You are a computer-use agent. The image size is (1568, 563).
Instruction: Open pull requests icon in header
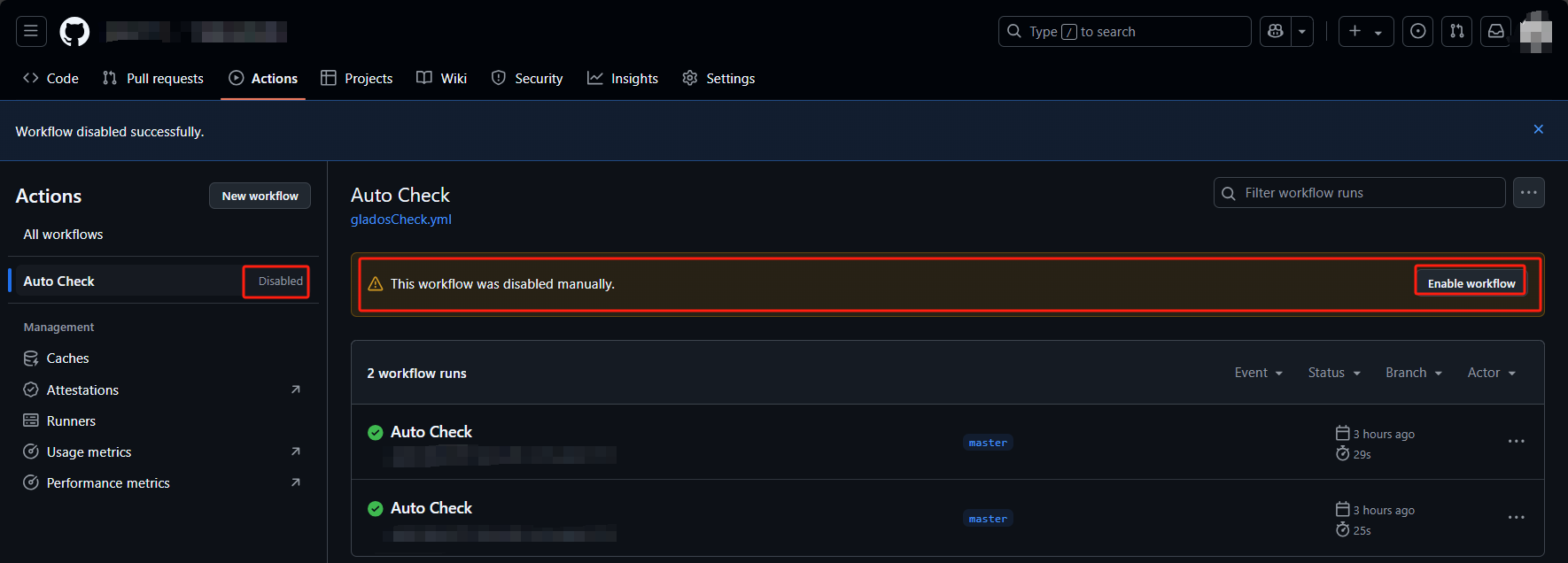tap(1457, 32)
